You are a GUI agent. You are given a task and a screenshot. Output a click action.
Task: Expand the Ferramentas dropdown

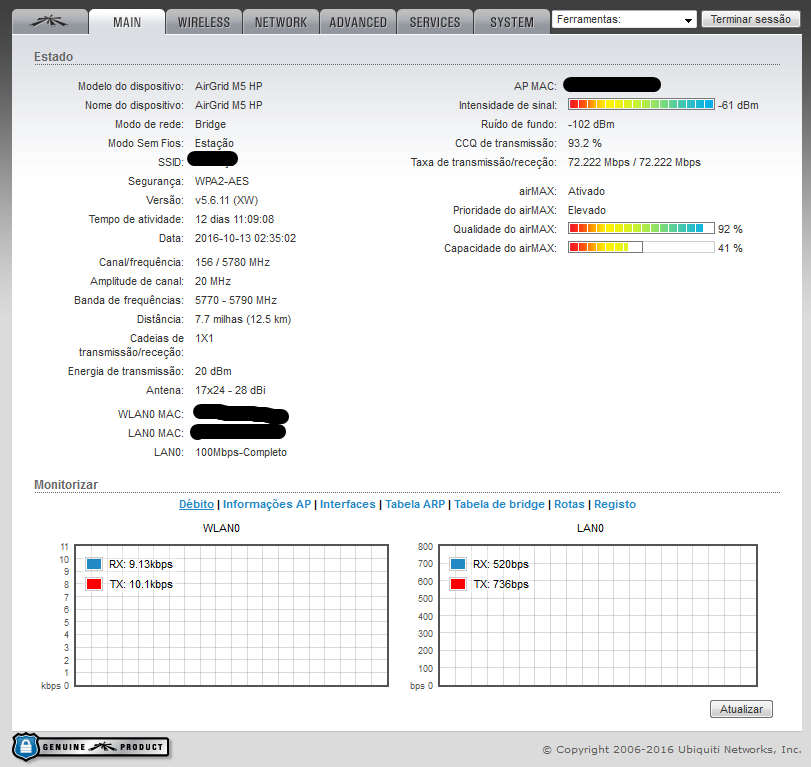624,20
